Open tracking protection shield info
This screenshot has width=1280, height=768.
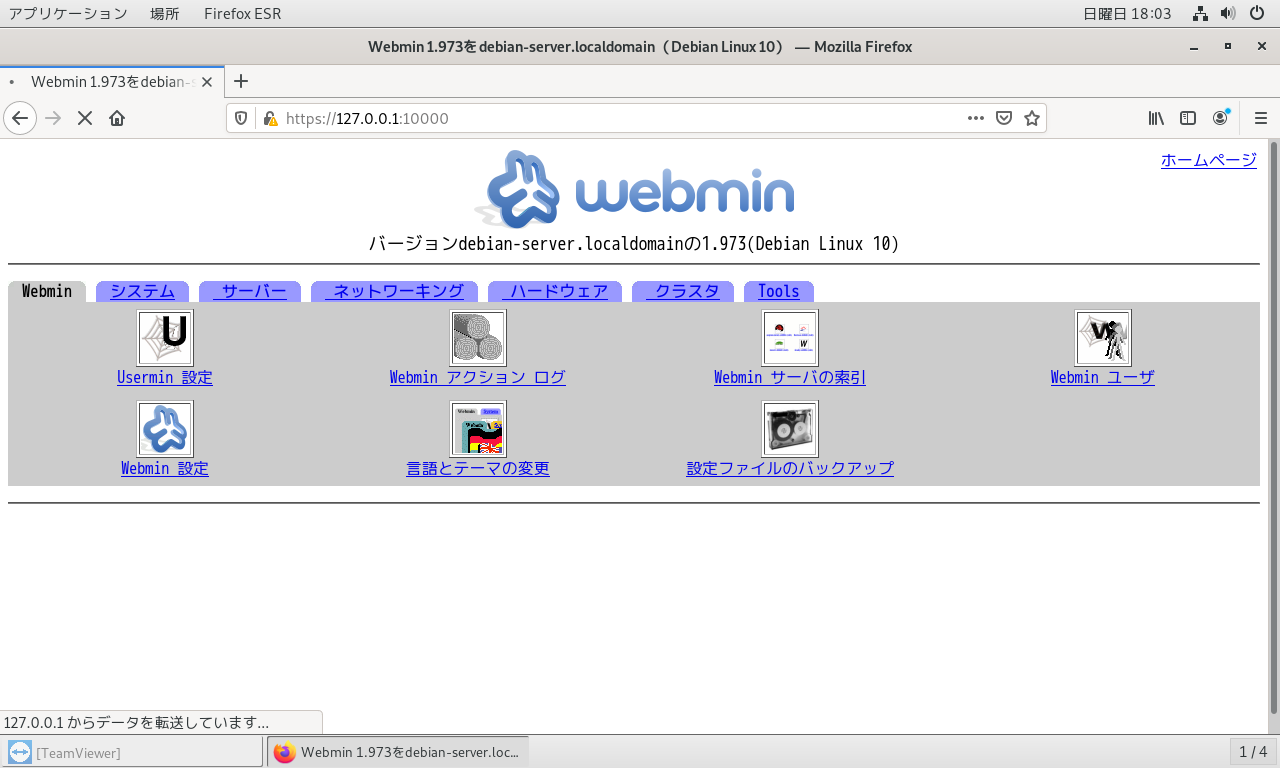click(x=241, y=118)
